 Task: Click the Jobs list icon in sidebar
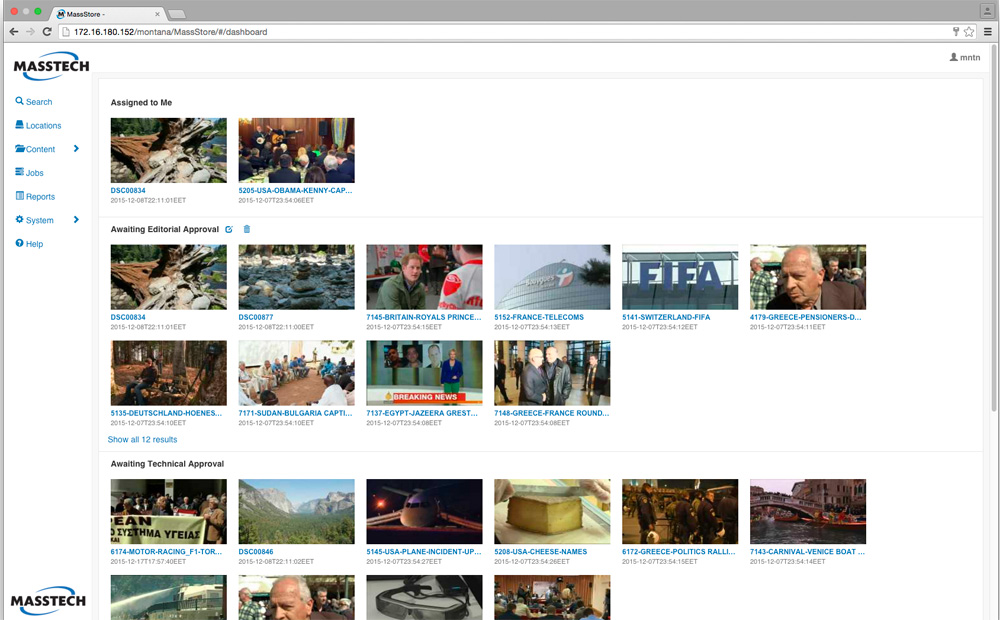(x=20, y=172)
